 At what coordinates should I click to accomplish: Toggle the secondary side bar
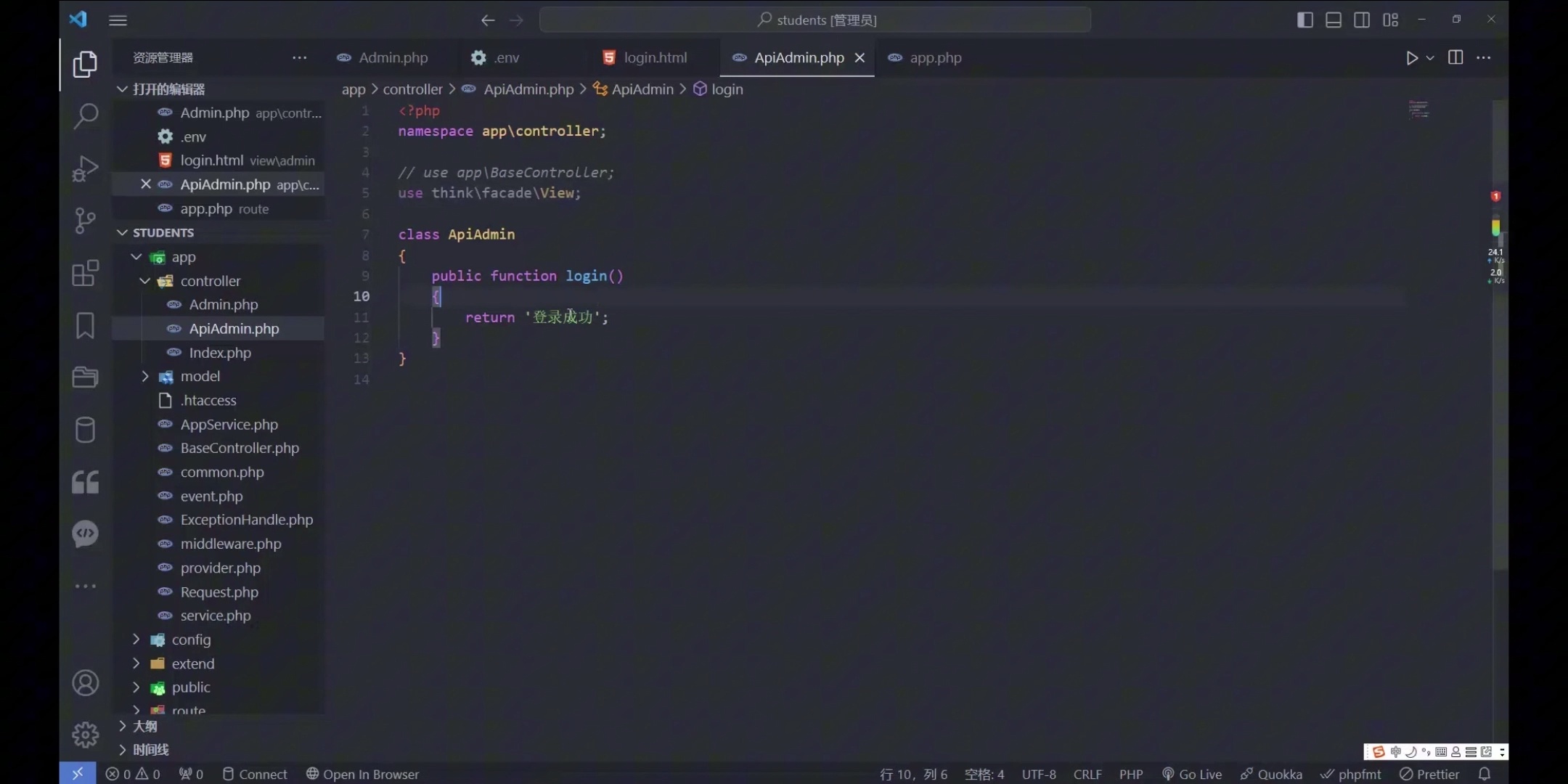pyautogui.click(x=1362, y=20)
